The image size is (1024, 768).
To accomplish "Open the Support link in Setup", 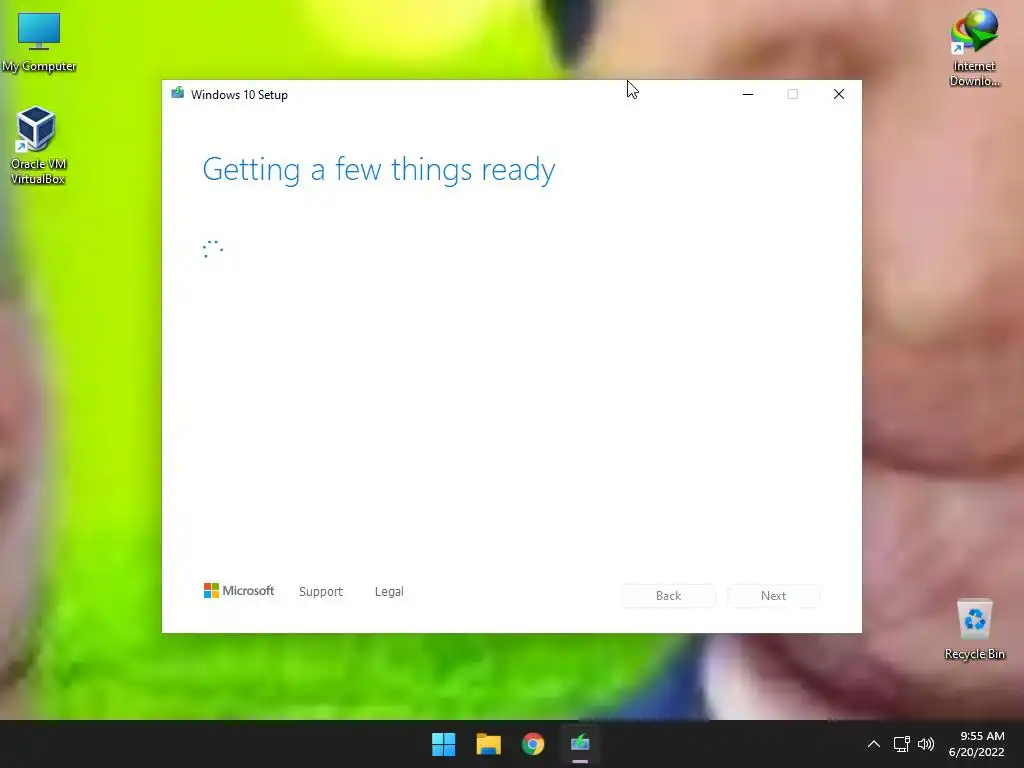I will click(321, 592).
